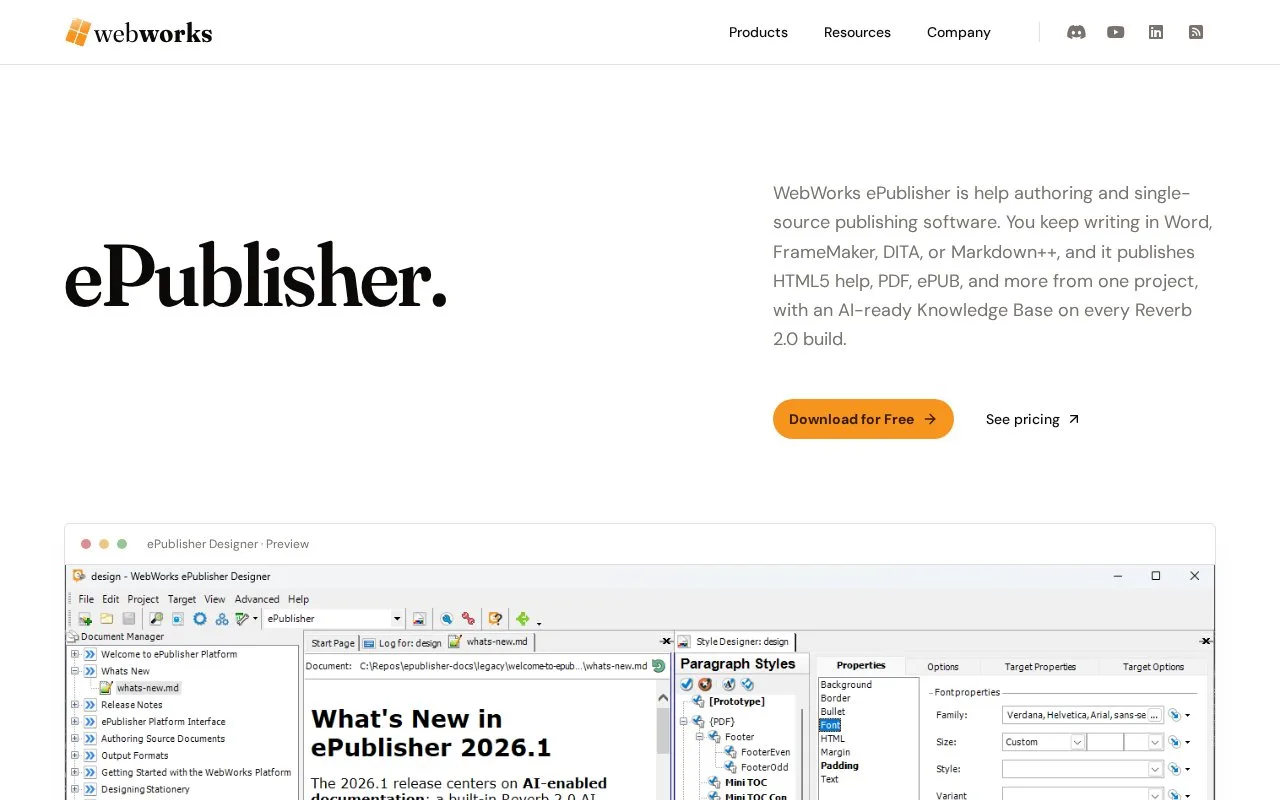Open the Log for: design tab
The image size is (1280, 800).
pyautogui.click(x=402, y=643)
